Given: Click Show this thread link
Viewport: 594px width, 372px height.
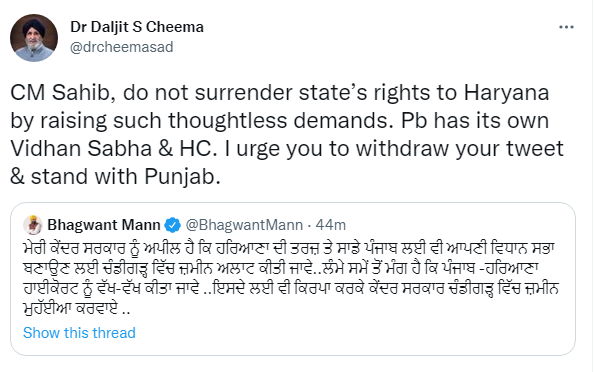Looking at the screenshot, I should coord(79,333).
